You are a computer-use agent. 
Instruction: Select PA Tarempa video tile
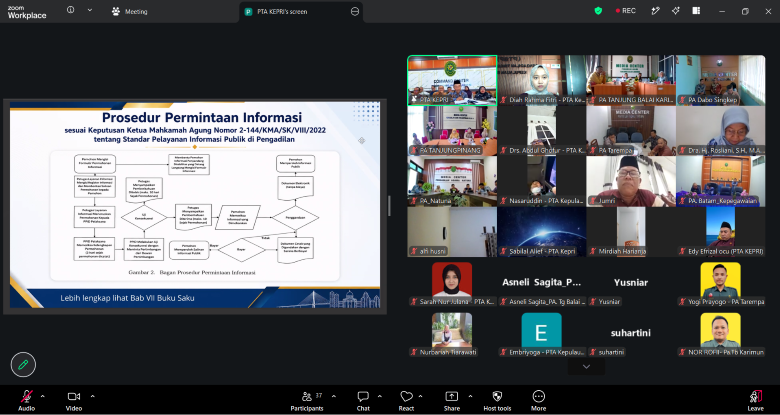(631, 130)
